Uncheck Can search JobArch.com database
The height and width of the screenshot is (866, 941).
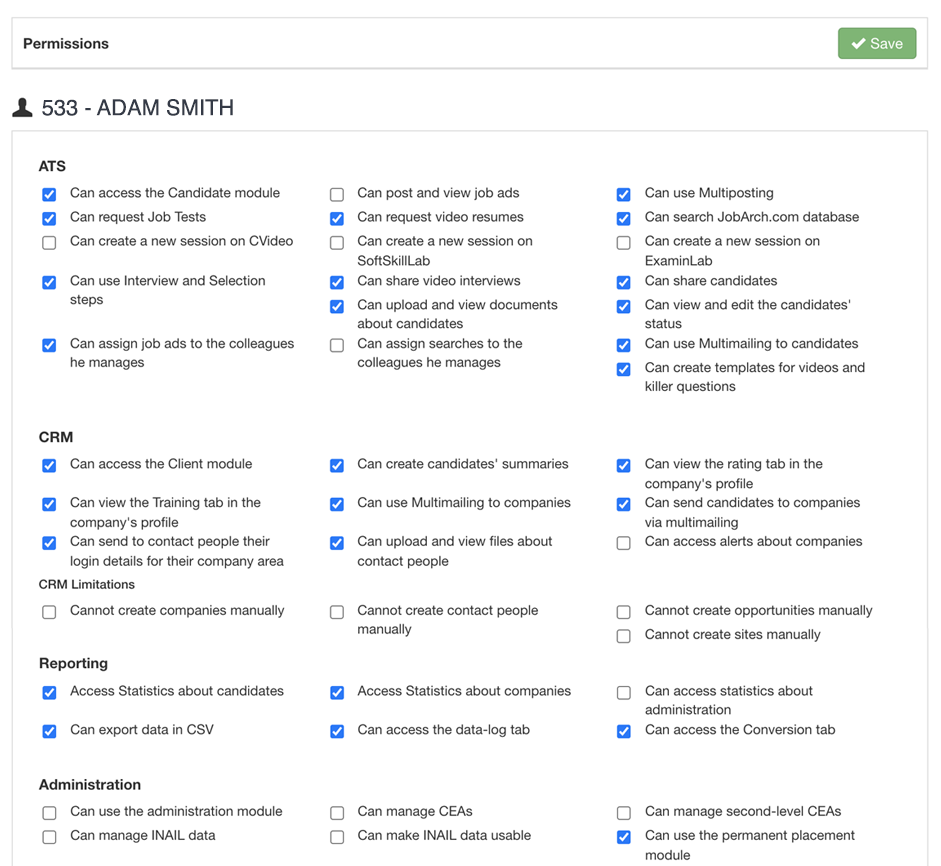click(x=624, y=218)
